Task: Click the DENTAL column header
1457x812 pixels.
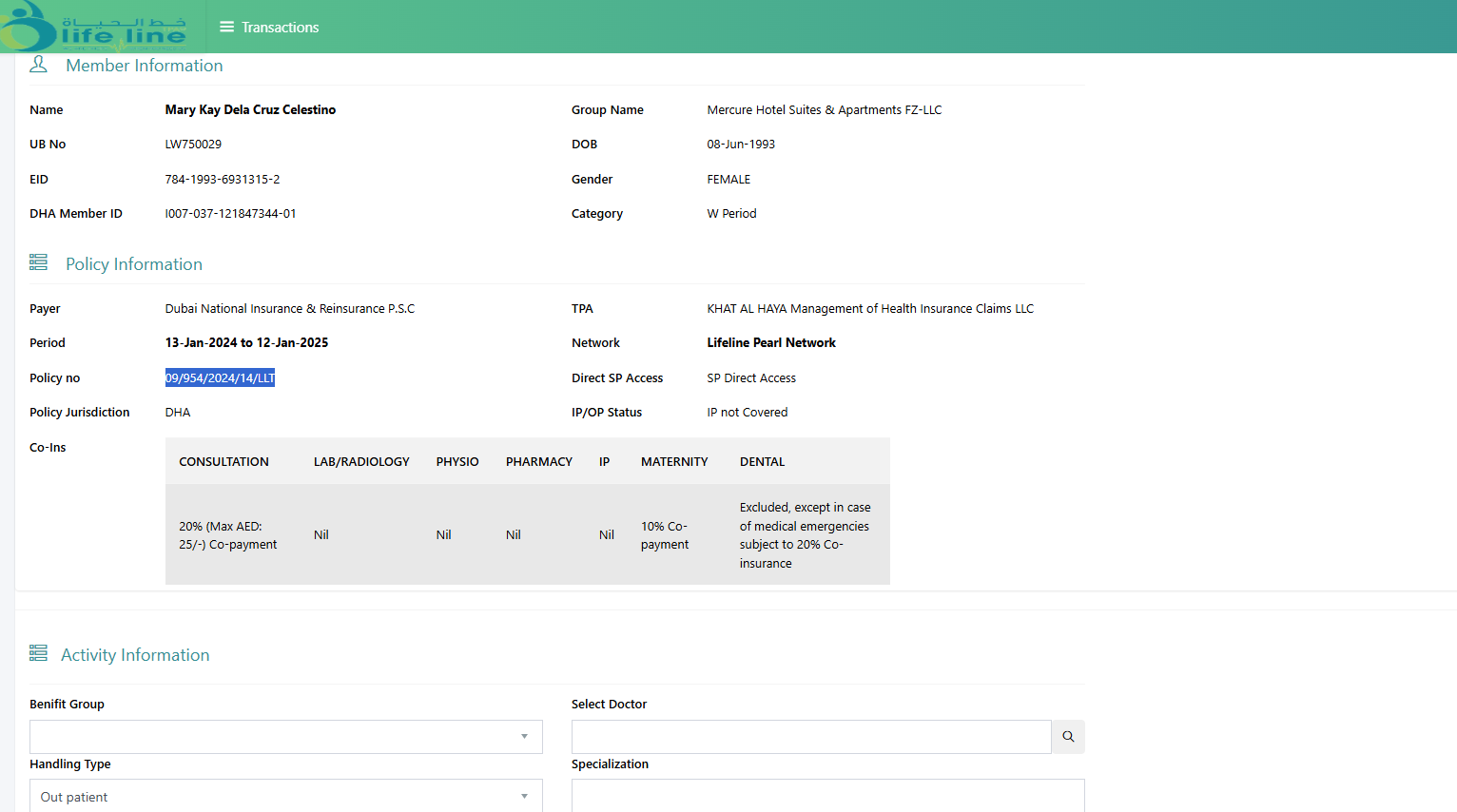Action: coord(762,462)
